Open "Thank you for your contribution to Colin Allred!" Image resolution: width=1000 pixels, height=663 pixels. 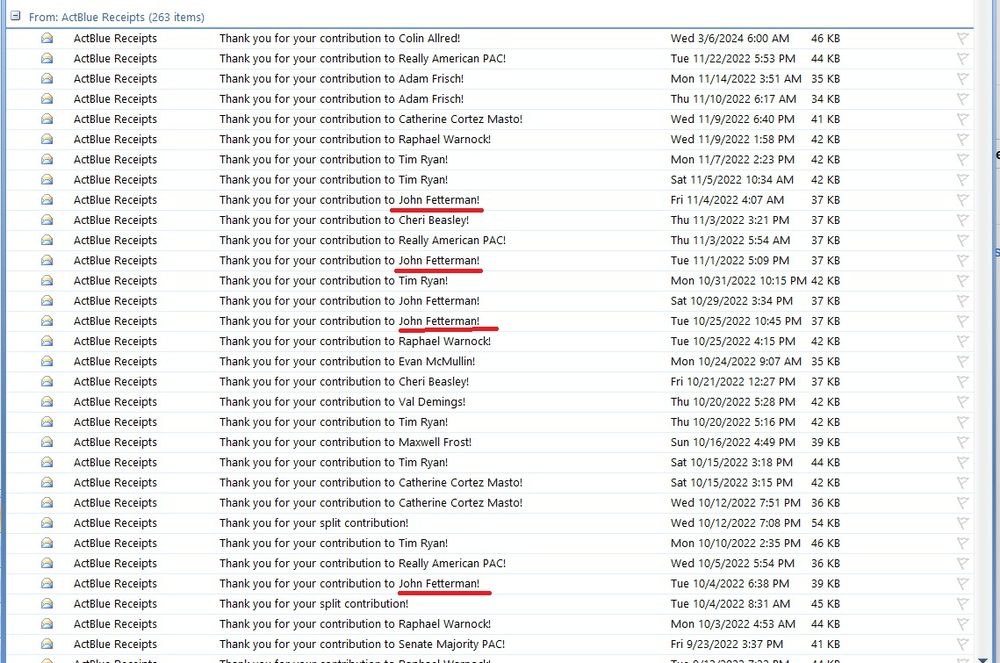click(339, 38)
